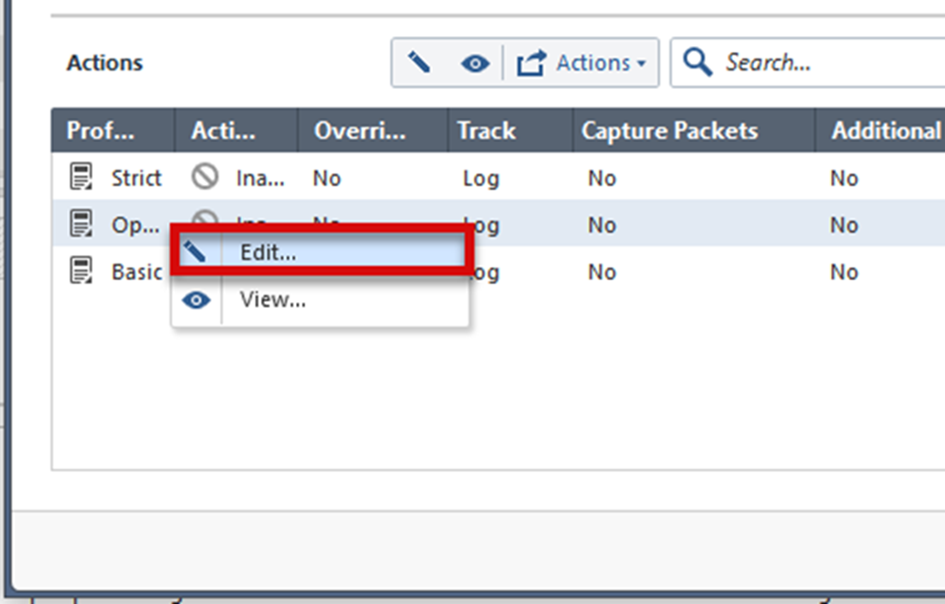Click the magnifier search icon
Screen dimensions: 945x604
[697, 62]
